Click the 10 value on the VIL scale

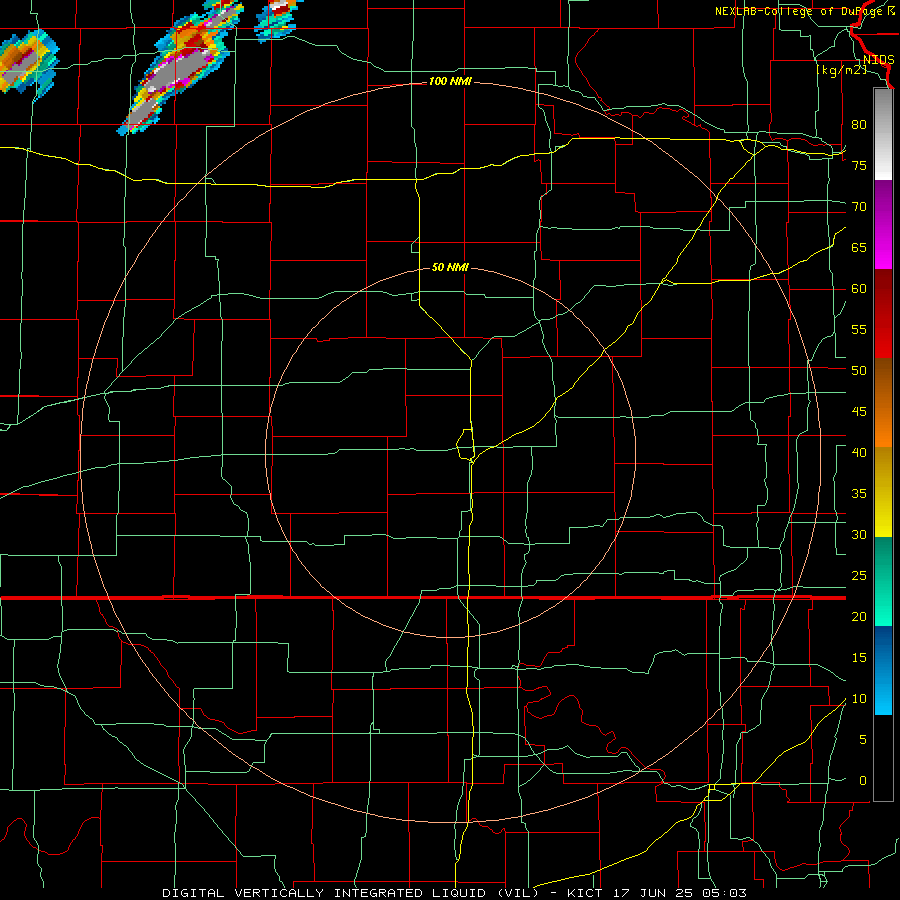(x=859, y=699)
